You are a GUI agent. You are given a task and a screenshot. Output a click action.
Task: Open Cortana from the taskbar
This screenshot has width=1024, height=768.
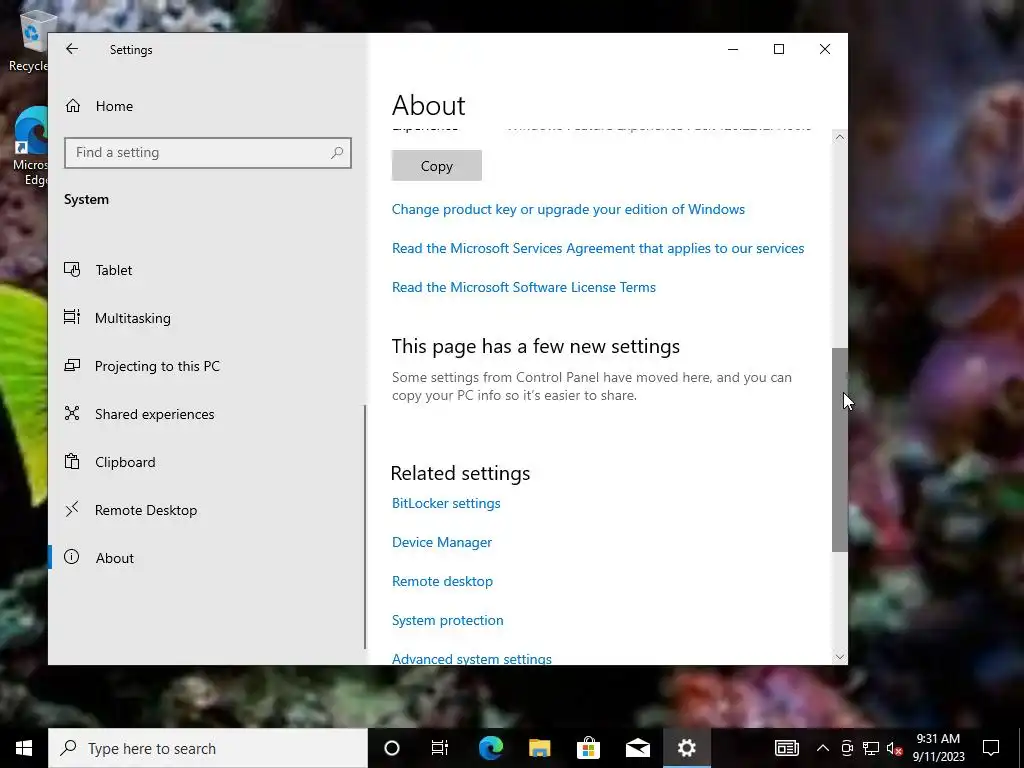coord(392,748)
